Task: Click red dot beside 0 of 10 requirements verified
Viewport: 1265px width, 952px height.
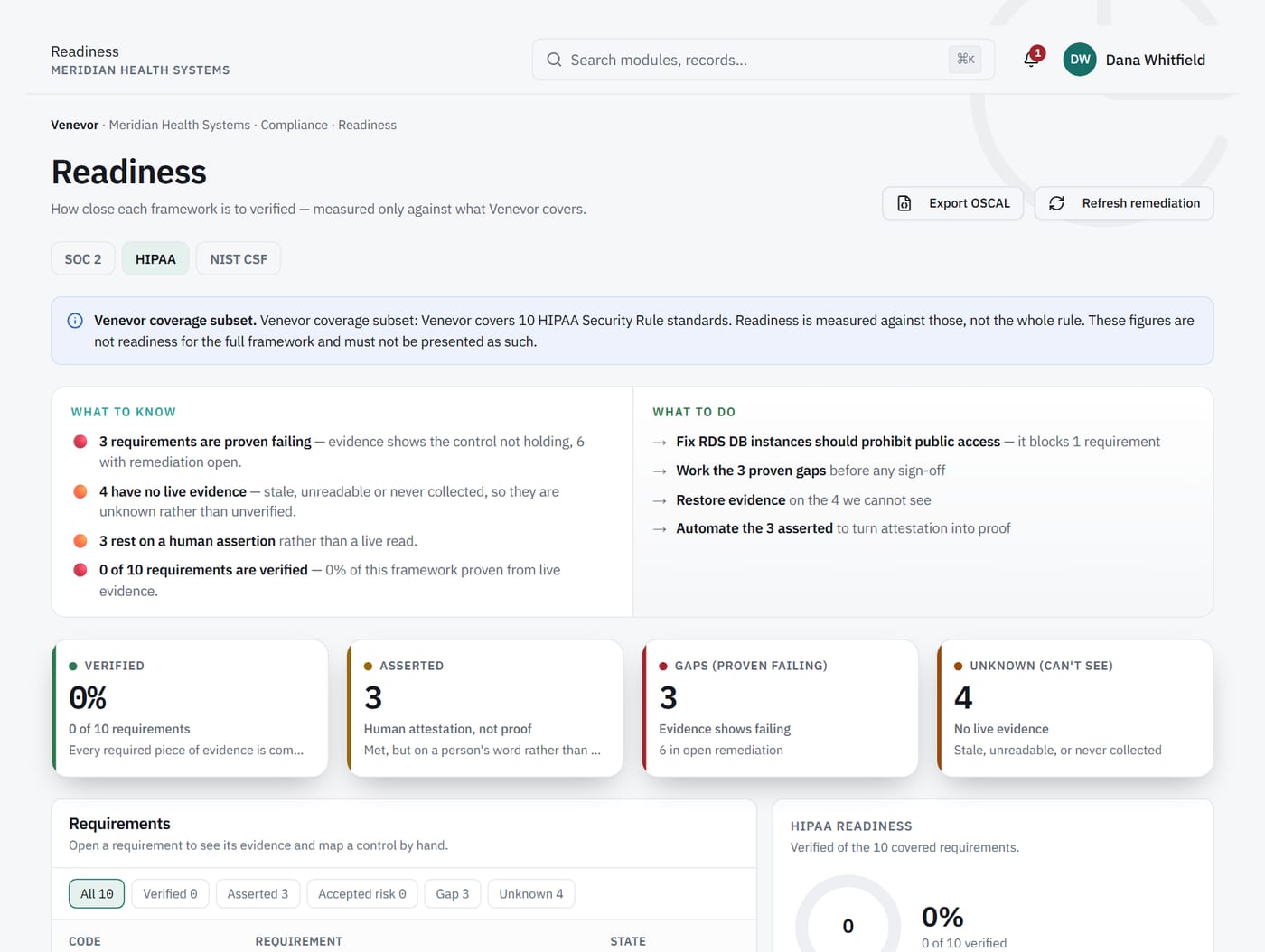Action: coord(80,570)
